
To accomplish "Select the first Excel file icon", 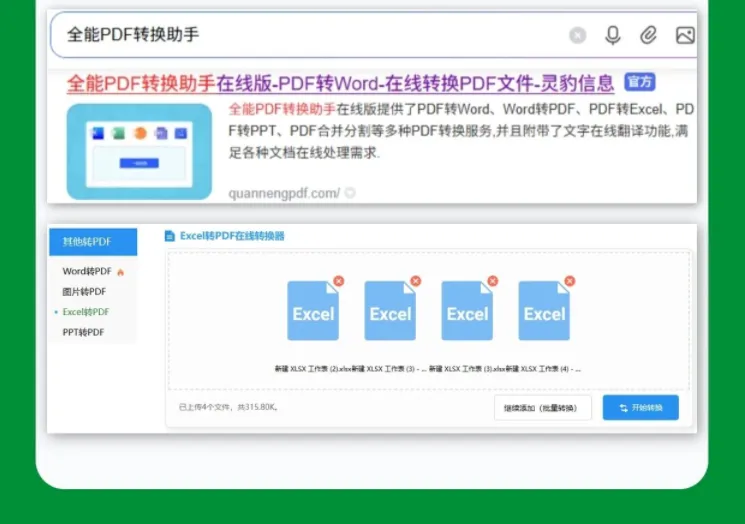I will 313,311.
